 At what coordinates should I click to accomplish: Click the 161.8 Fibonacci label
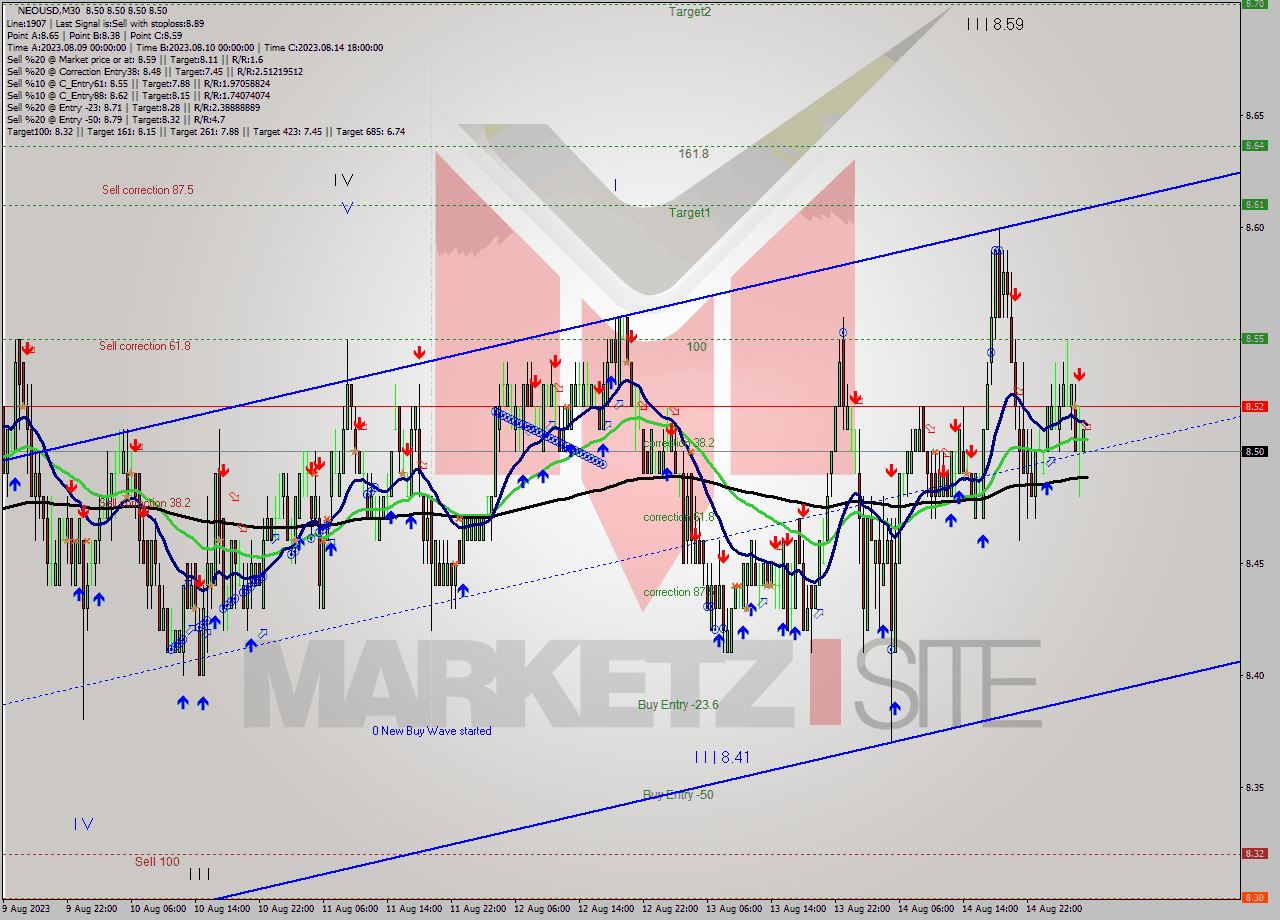click(693, 154)
